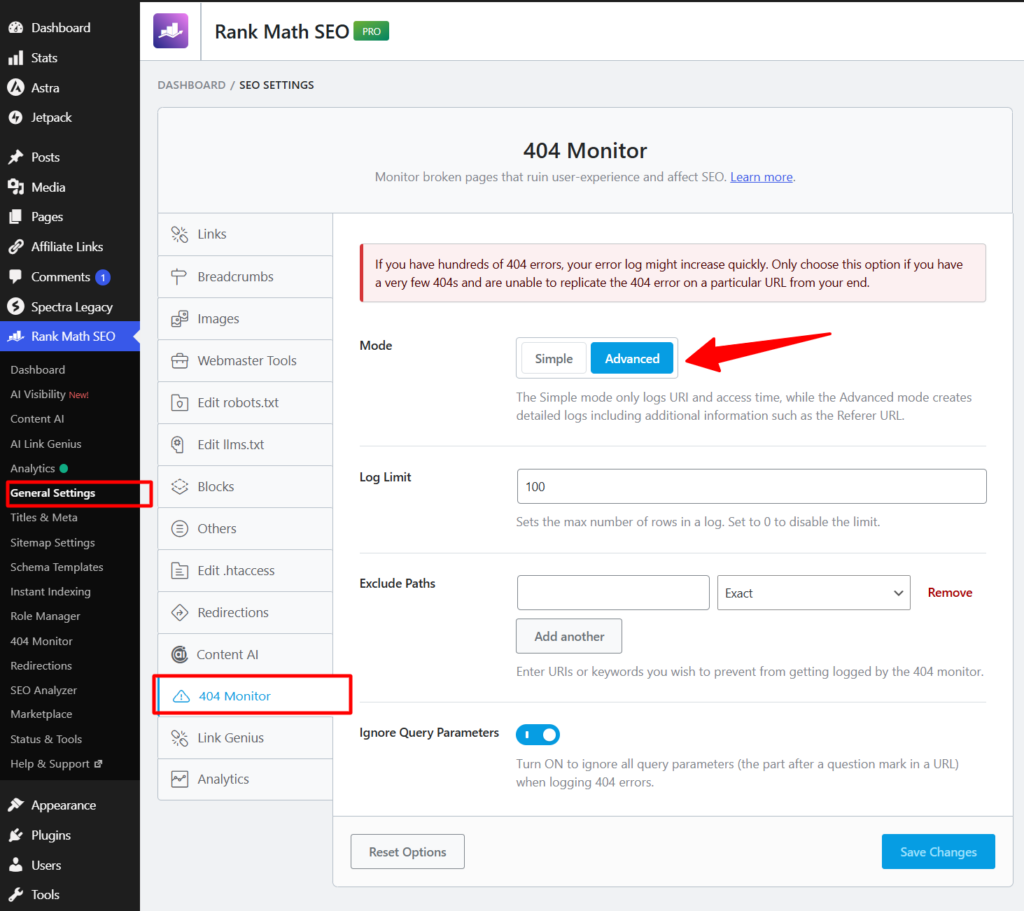Viewport: 1024px width, 911px height.
Task: Click the WordPress Dashboard gauge icon
Action: pos(16,27)
